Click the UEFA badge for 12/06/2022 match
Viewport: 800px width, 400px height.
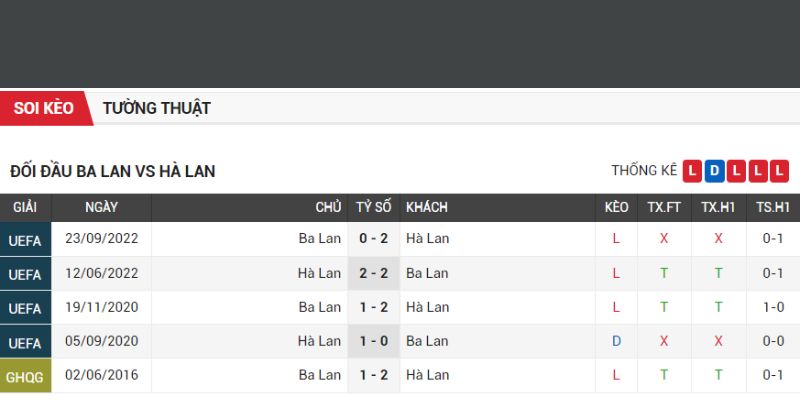25,274
